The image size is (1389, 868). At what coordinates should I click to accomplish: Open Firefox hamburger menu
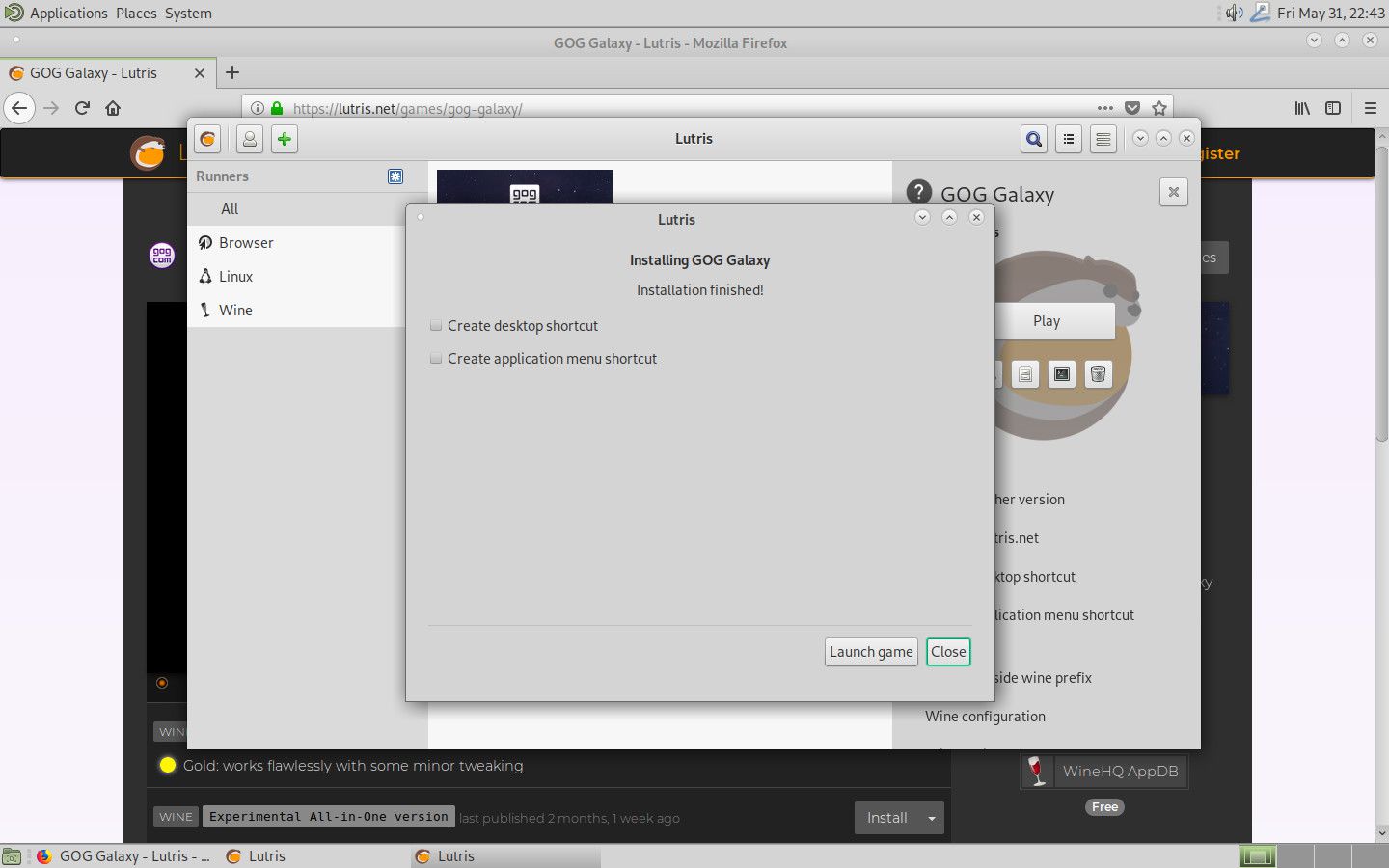[x=1370, y=108]
